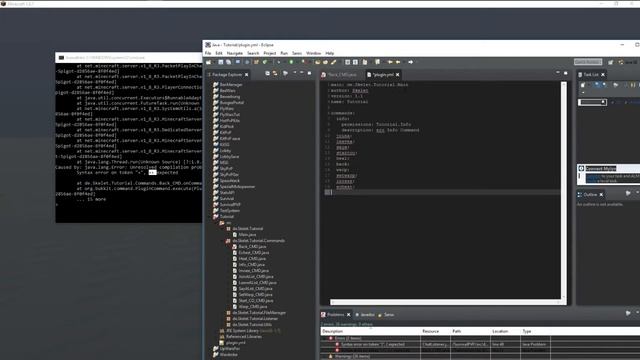Click the Connect Mylyn heading

[x=601, y=168]
